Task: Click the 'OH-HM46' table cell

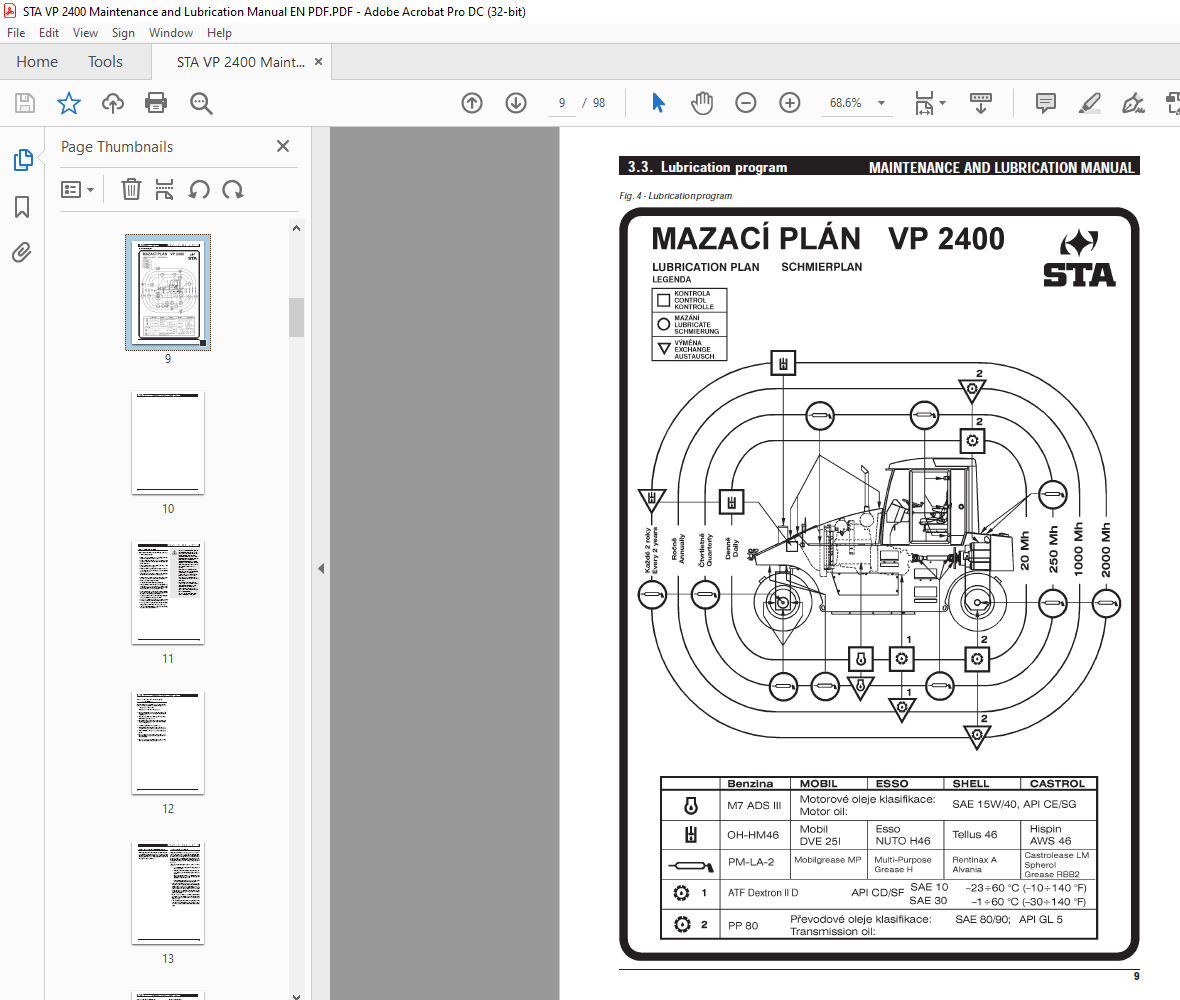Action: 753,834
